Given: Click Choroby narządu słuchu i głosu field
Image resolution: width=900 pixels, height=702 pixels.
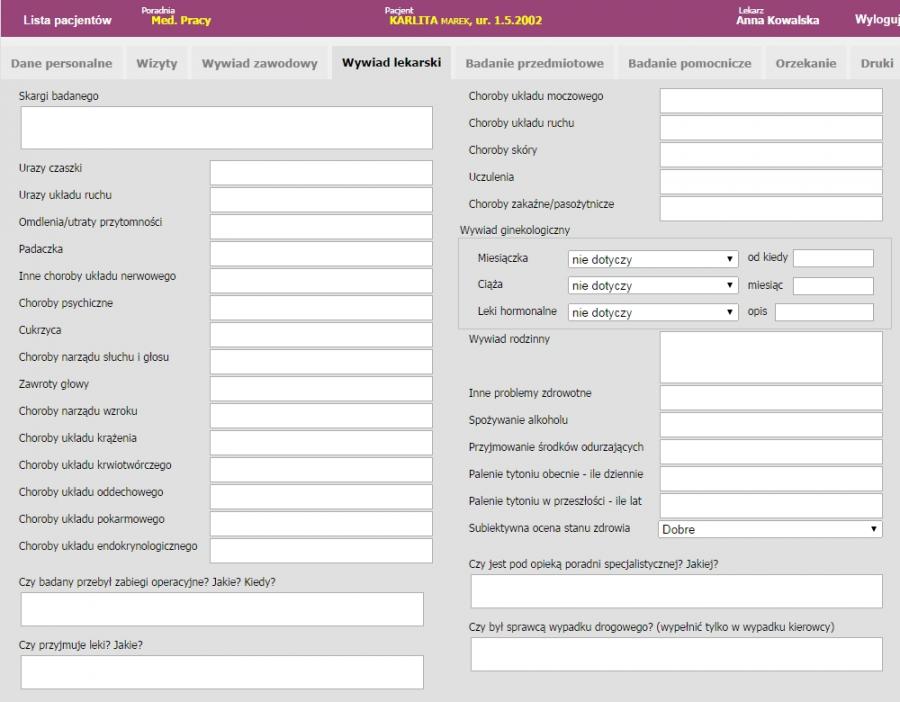Looking at the screenshot, I should tap(321, 362).
